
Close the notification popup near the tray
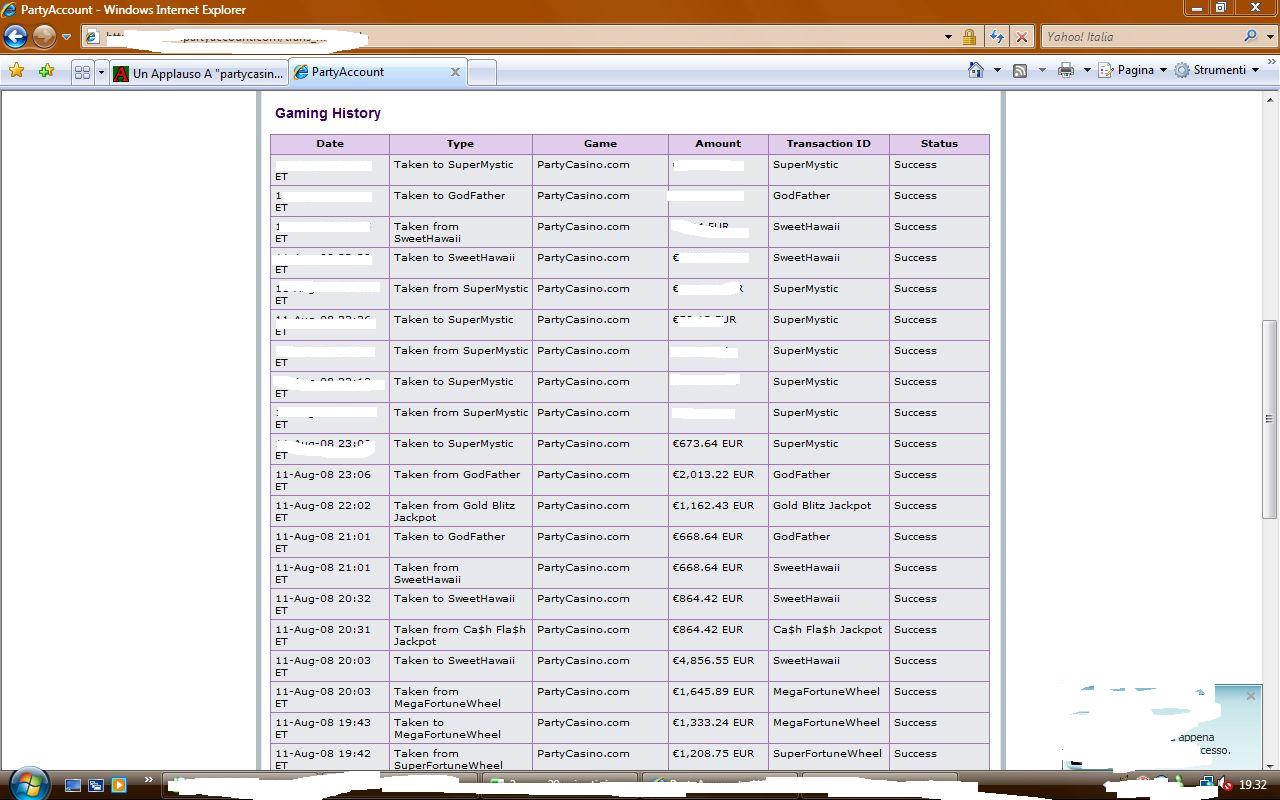click(x=1250, y=696)
